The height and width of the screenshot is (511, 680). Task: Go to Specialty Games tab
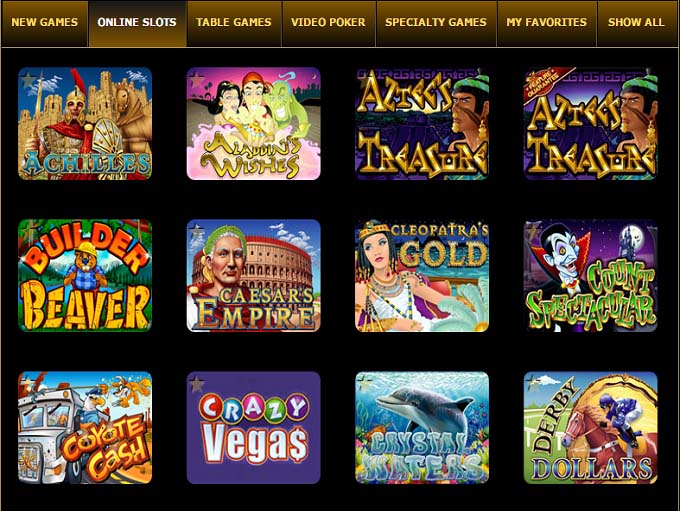pos(436,23)
